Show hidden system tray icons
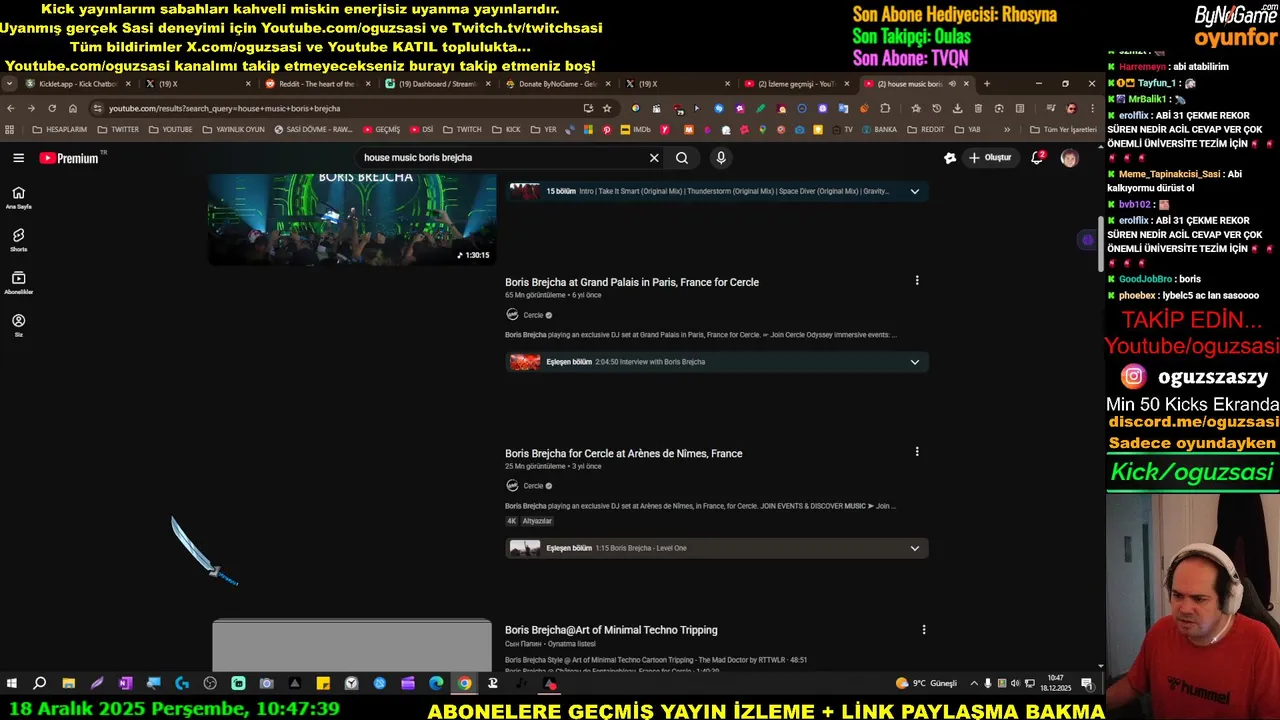 pos(974,684)
